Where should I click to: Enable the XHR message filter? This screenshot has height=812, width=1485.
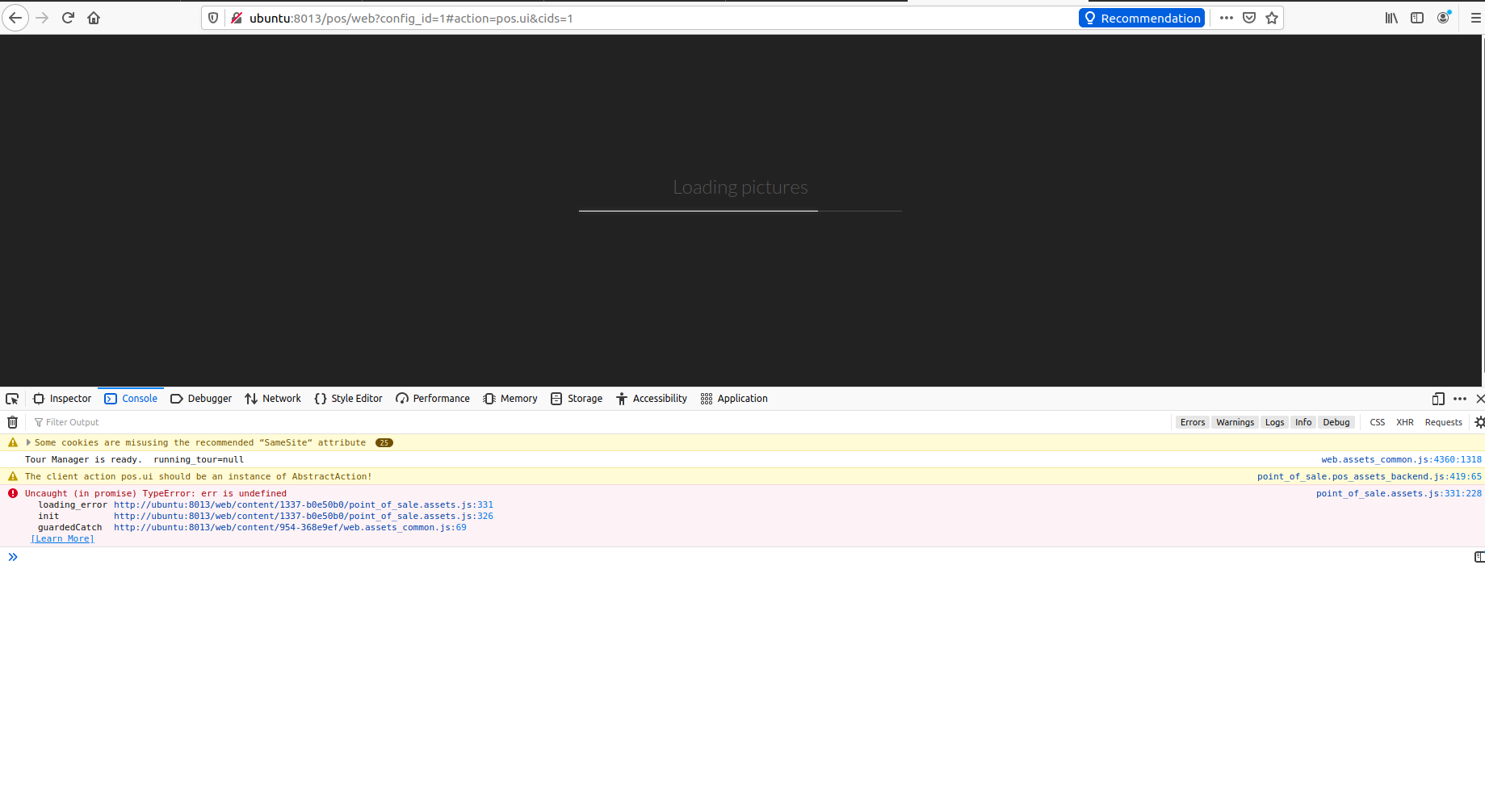point(1405,421)
